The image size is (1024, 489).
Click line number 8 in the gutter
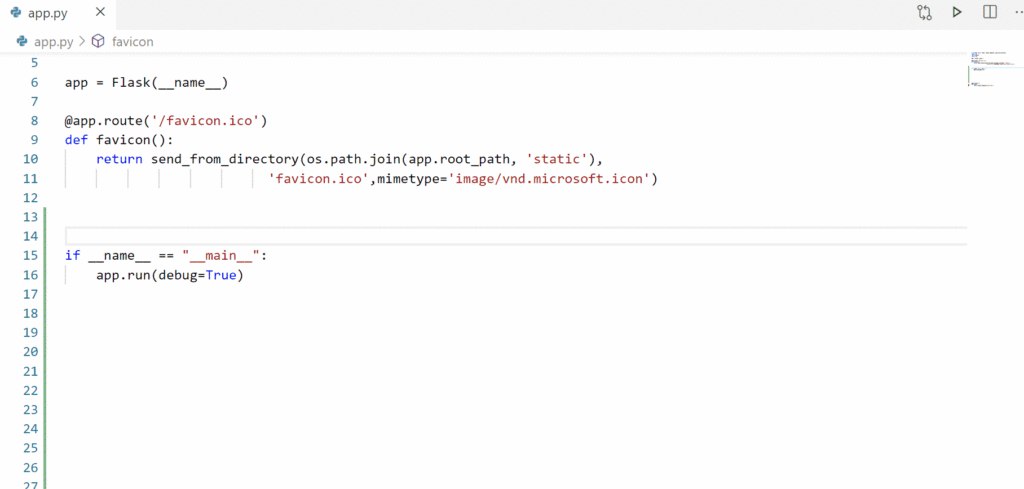coord(34,121)
